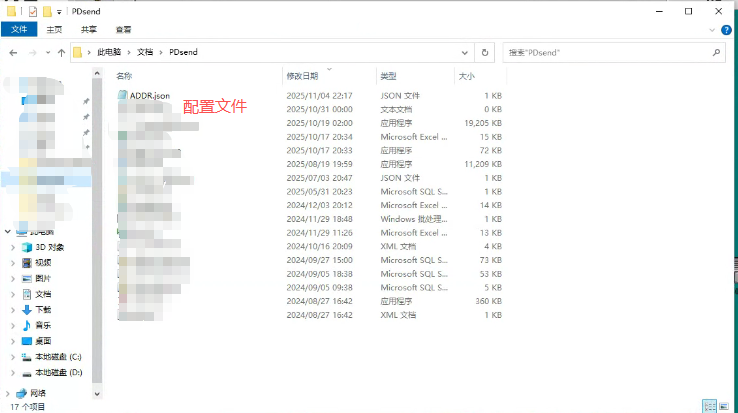Open the 共享 ribbon tab
Image resolution: width=738 pixels, height=413 pixels.
coord(89,30)
